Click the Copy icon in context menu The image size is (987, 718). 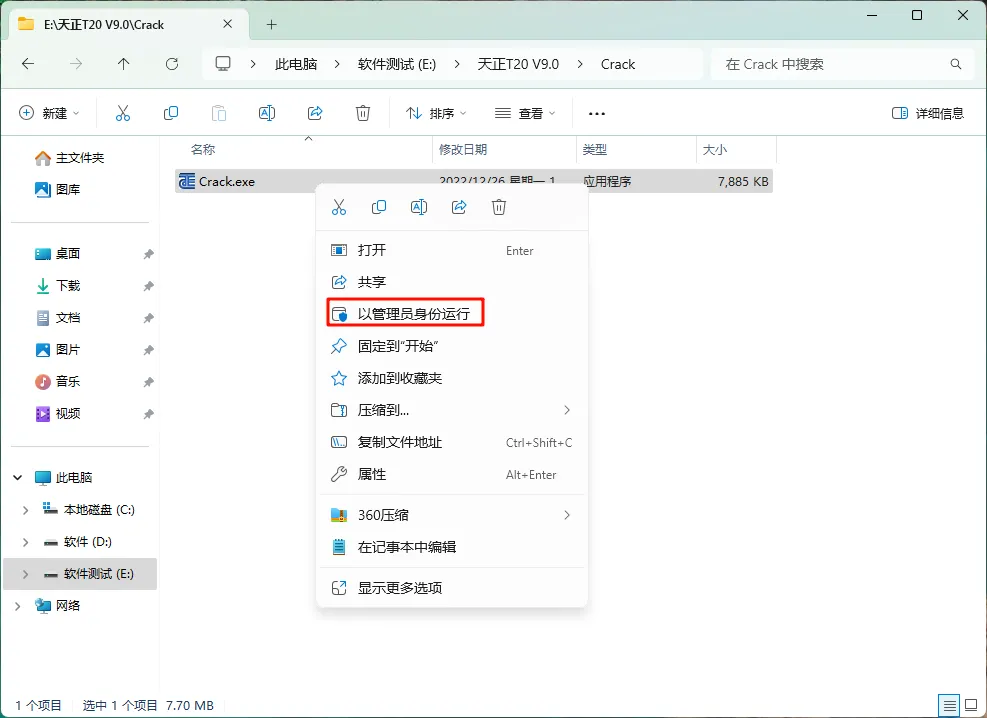coord(379,207)
